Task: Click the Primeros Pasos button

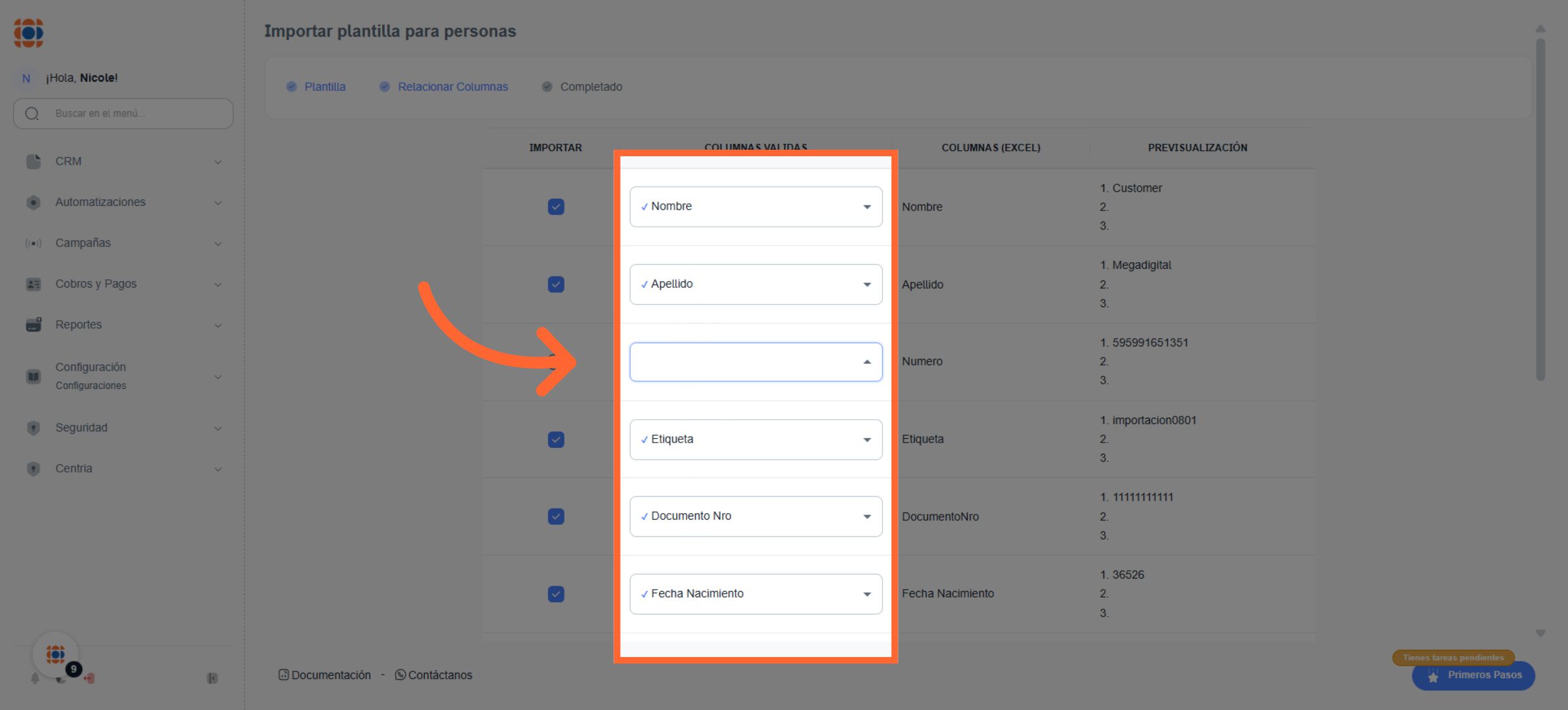Action: point(1474,675)
